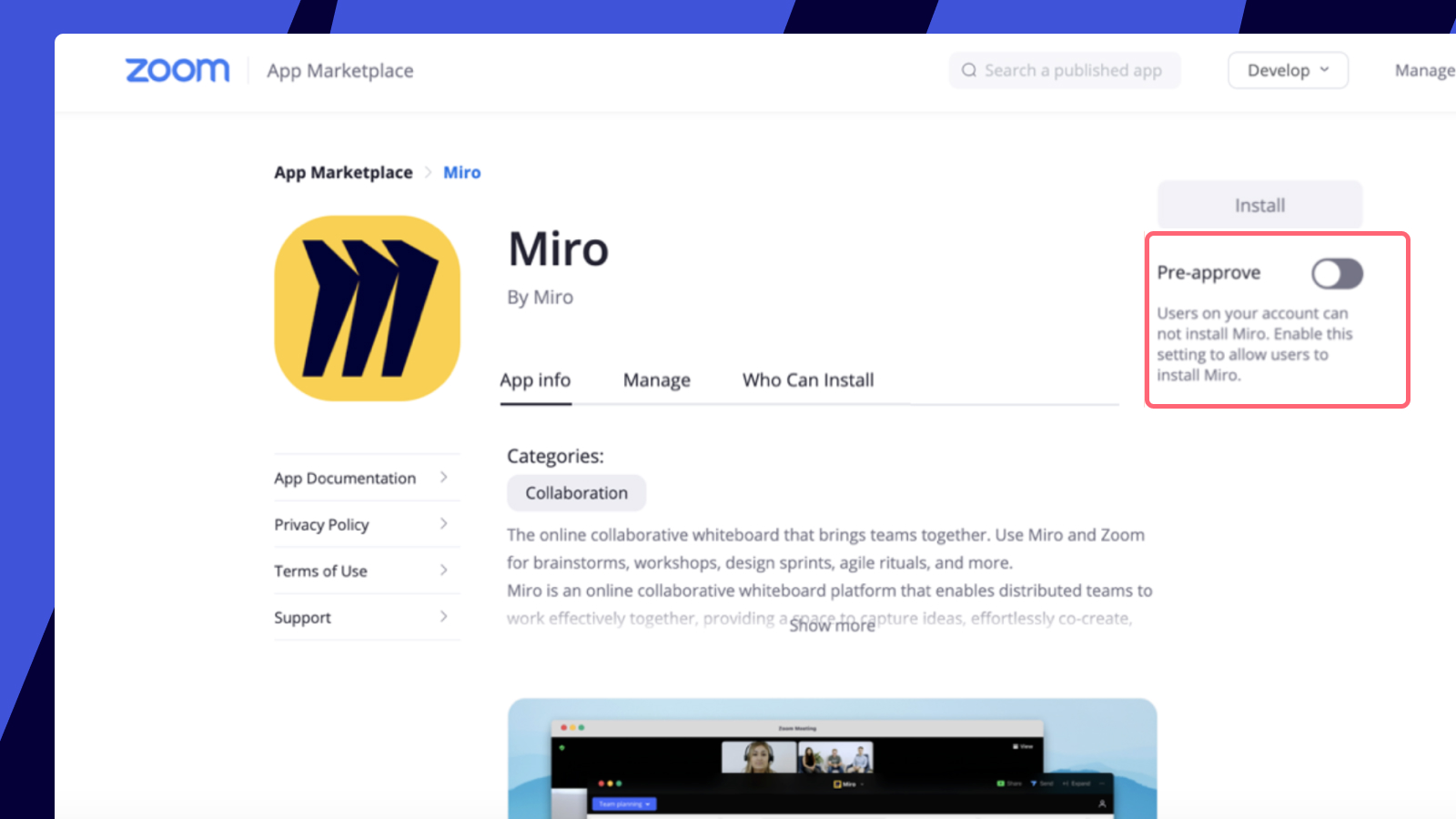Viewport: 1456px width, 819px height.
Task: Open the Manage menu in header
Action: tap(1424, 70)
